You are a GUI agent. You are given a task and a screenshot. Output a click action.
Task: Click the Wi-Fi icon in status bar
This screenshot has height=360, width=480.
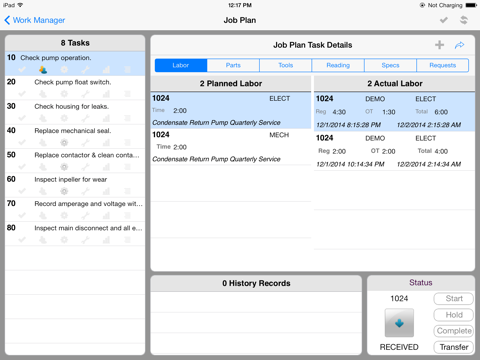point(20,5)
